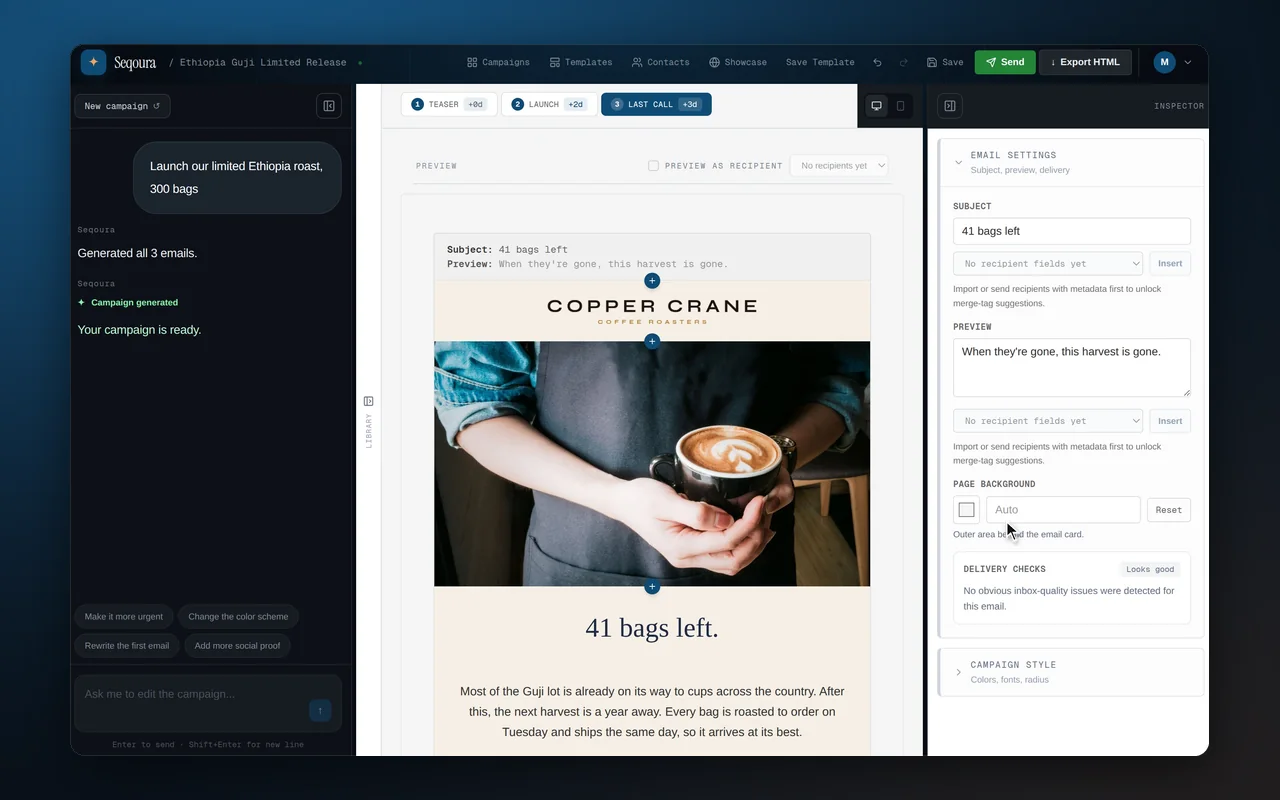The height and width of the screenshot is (800, 1280).
Task: Click the Insert button under Preview
Action: [x=1170, y=421]
